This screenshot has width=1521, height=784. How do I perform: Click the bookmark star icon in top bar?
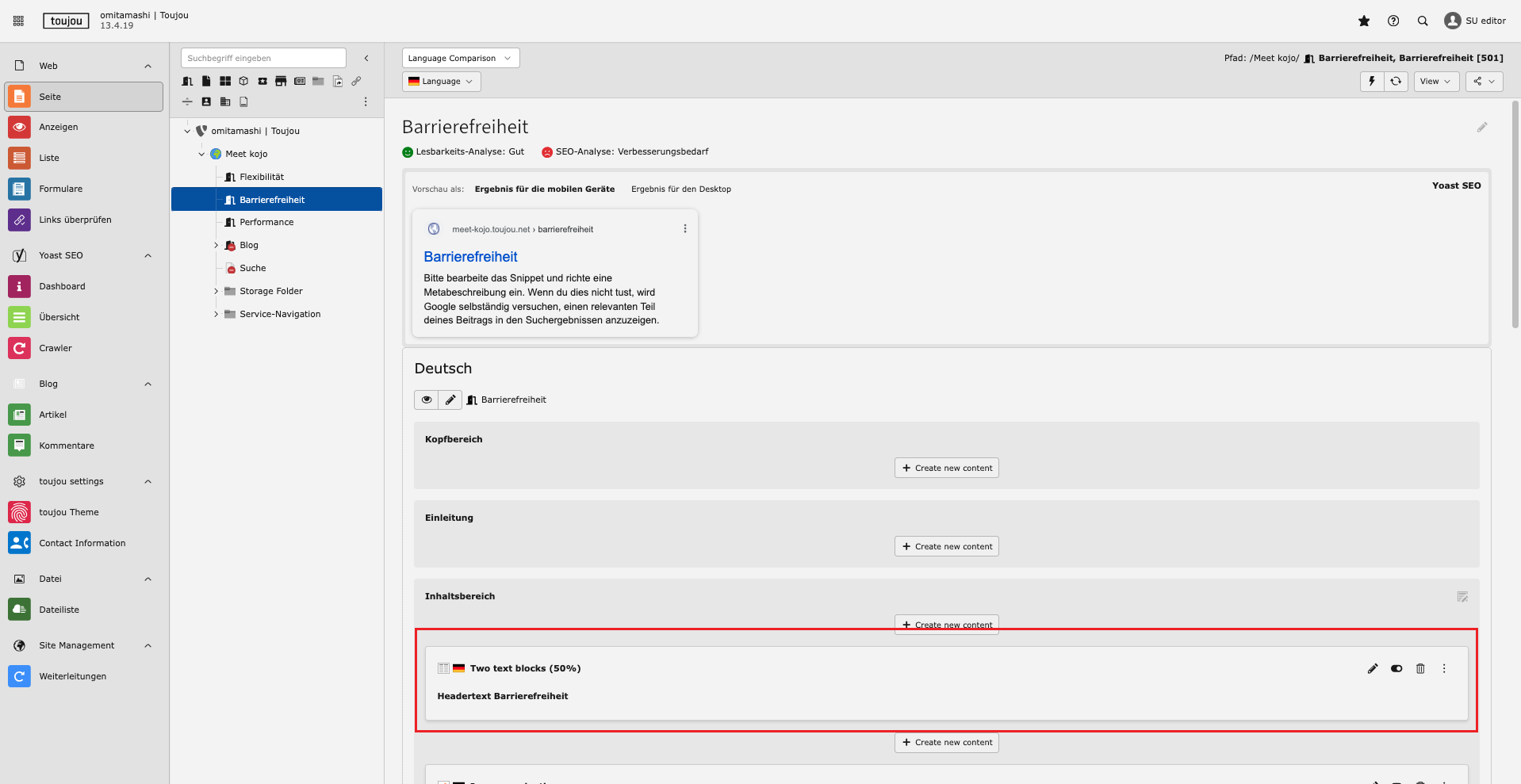pos(1364,21)
